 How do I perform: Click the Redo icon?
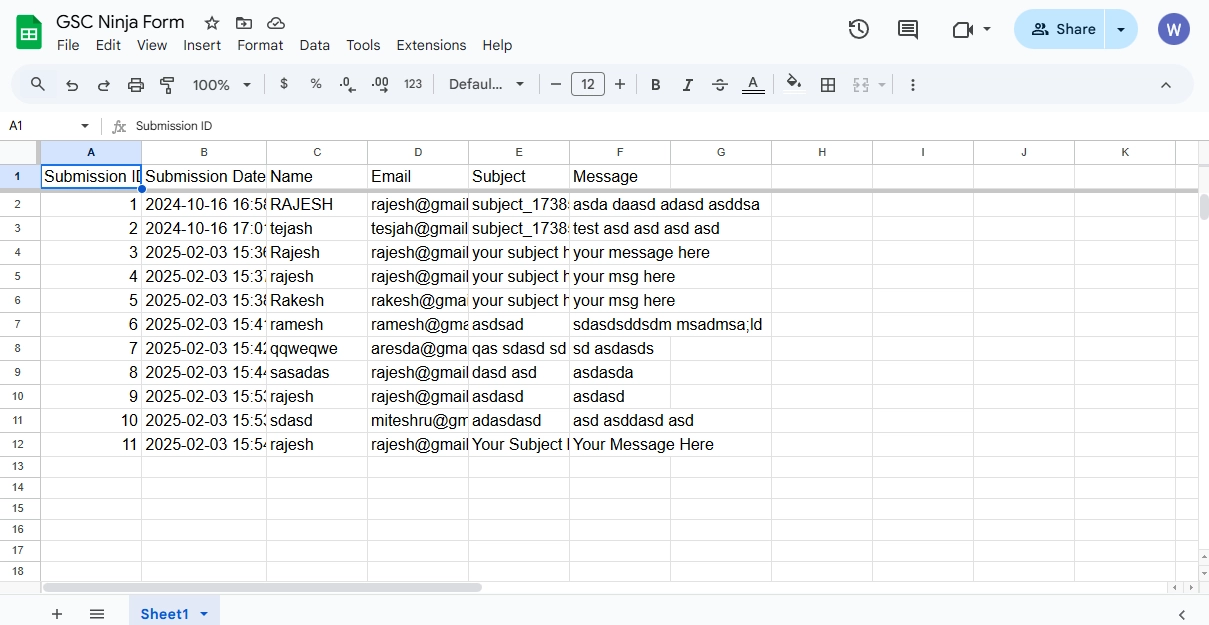pos(103,84)
